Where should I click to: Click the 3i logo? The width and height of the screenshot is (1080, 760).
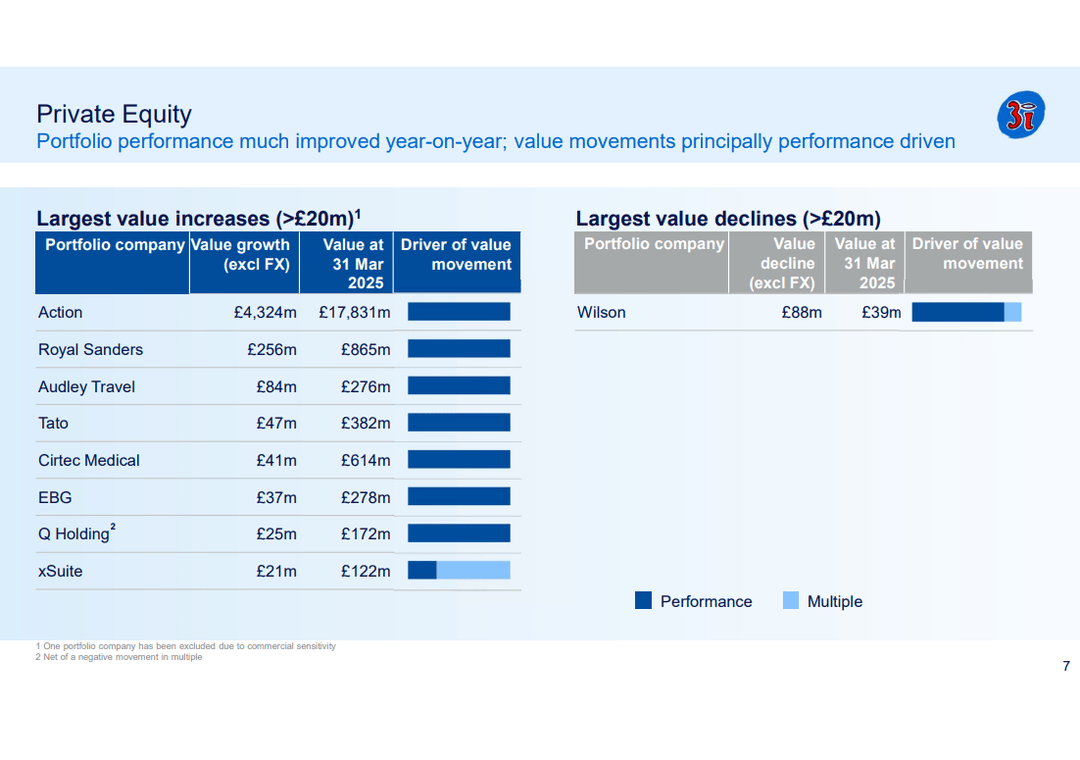(x=1021, y=114)
